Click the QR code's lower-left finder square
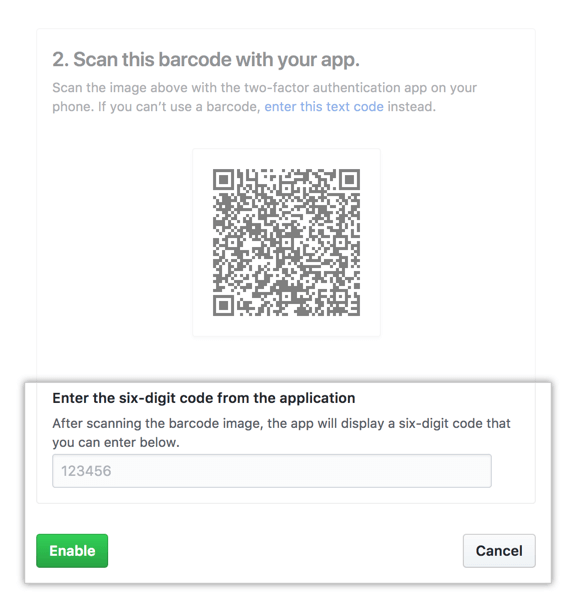Screen dimensions: 566x600 pos(223,306)
